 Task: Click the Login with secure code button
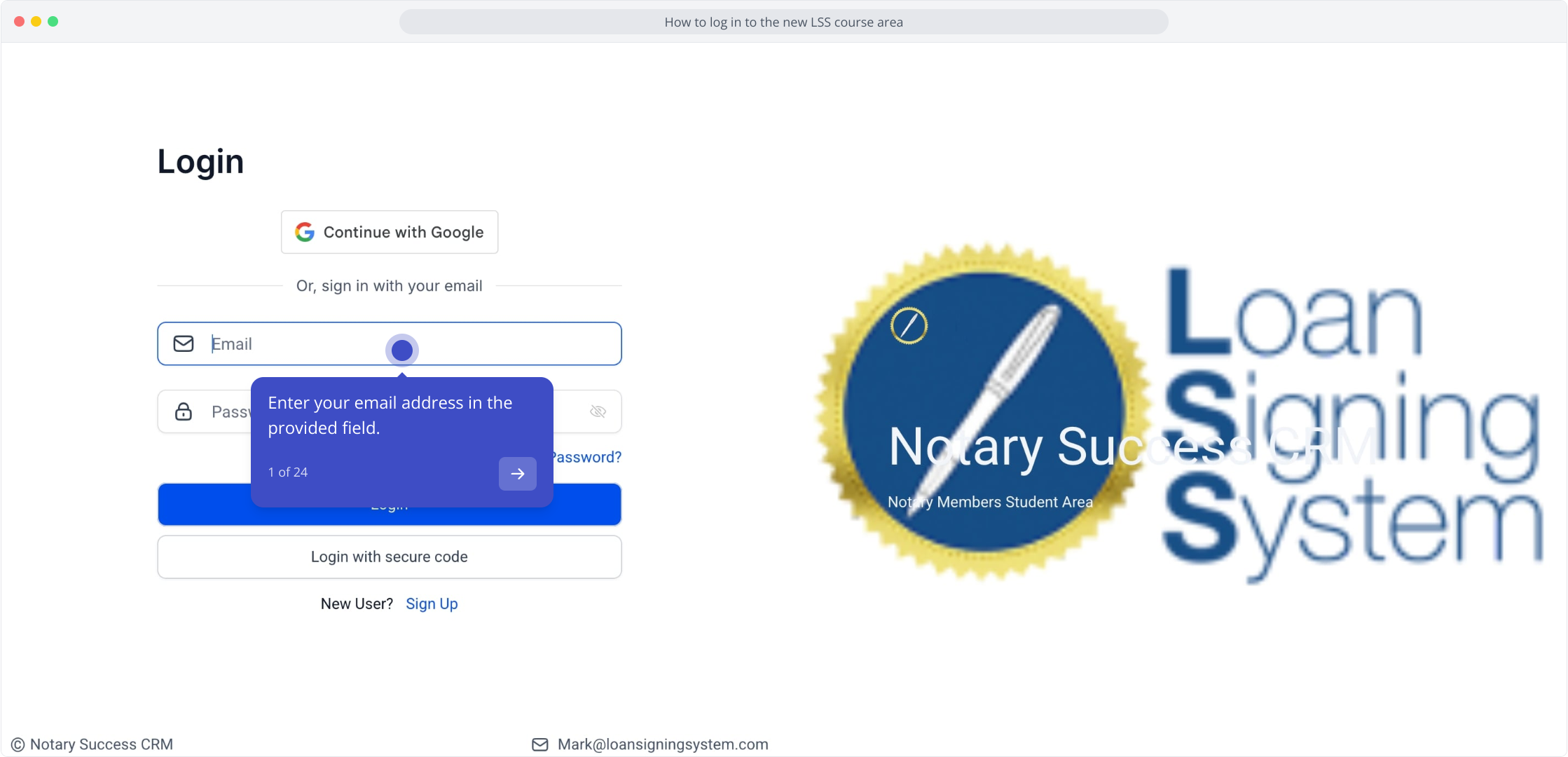click(x=390, y=557)
